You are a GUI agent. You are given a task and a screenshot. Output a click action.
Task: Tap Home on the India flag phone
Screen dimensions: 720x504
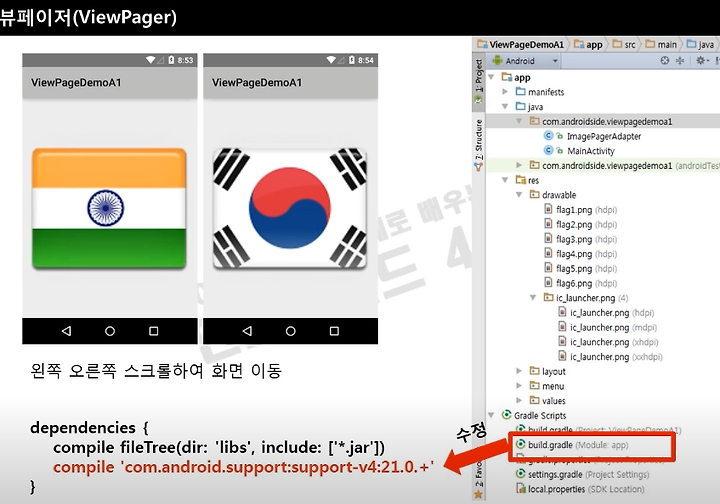click(110, 331)
